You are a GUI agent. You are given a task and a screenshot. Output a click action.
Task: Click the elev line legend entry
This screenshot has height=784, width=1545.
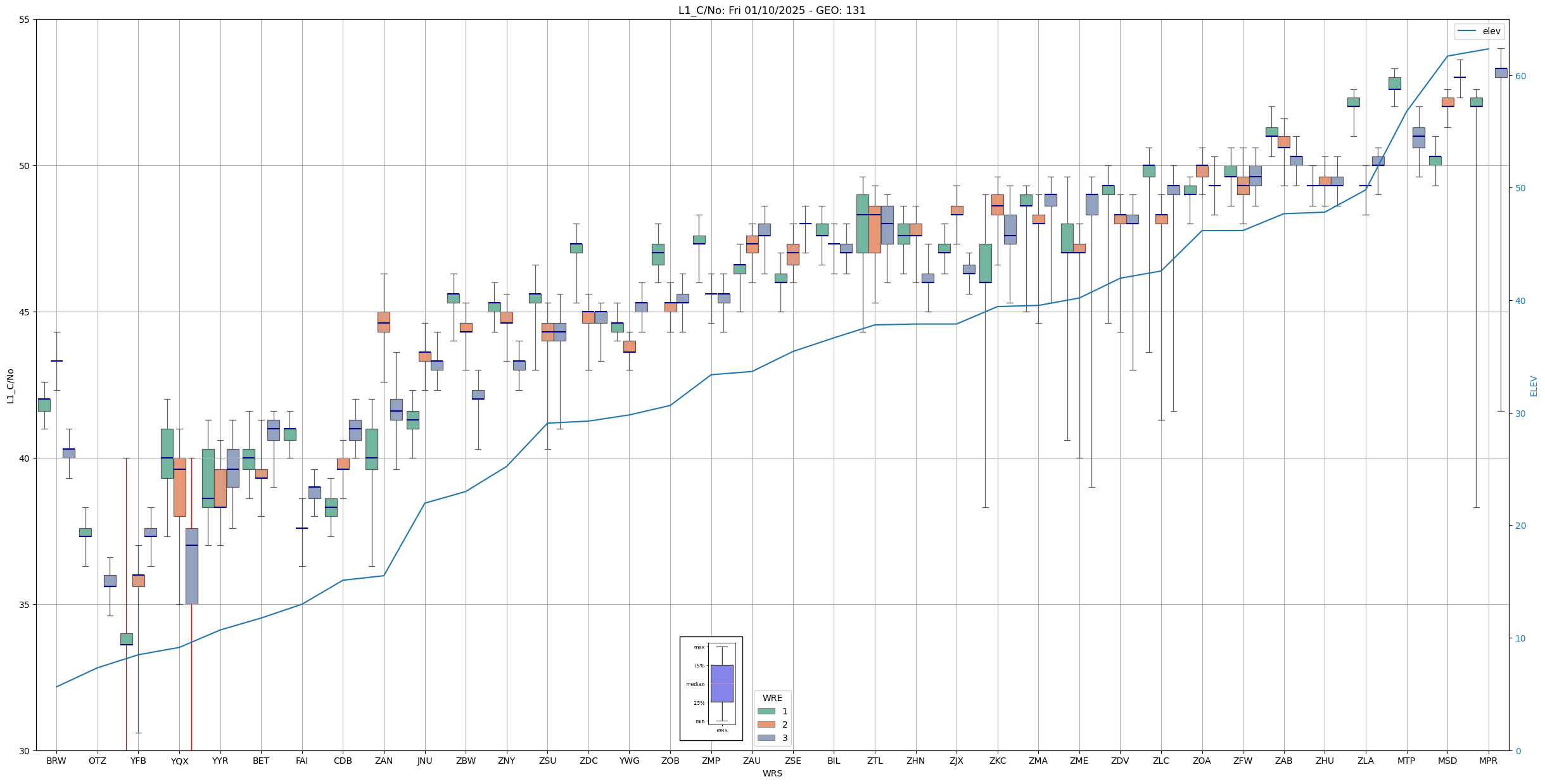pos(1478,31)
